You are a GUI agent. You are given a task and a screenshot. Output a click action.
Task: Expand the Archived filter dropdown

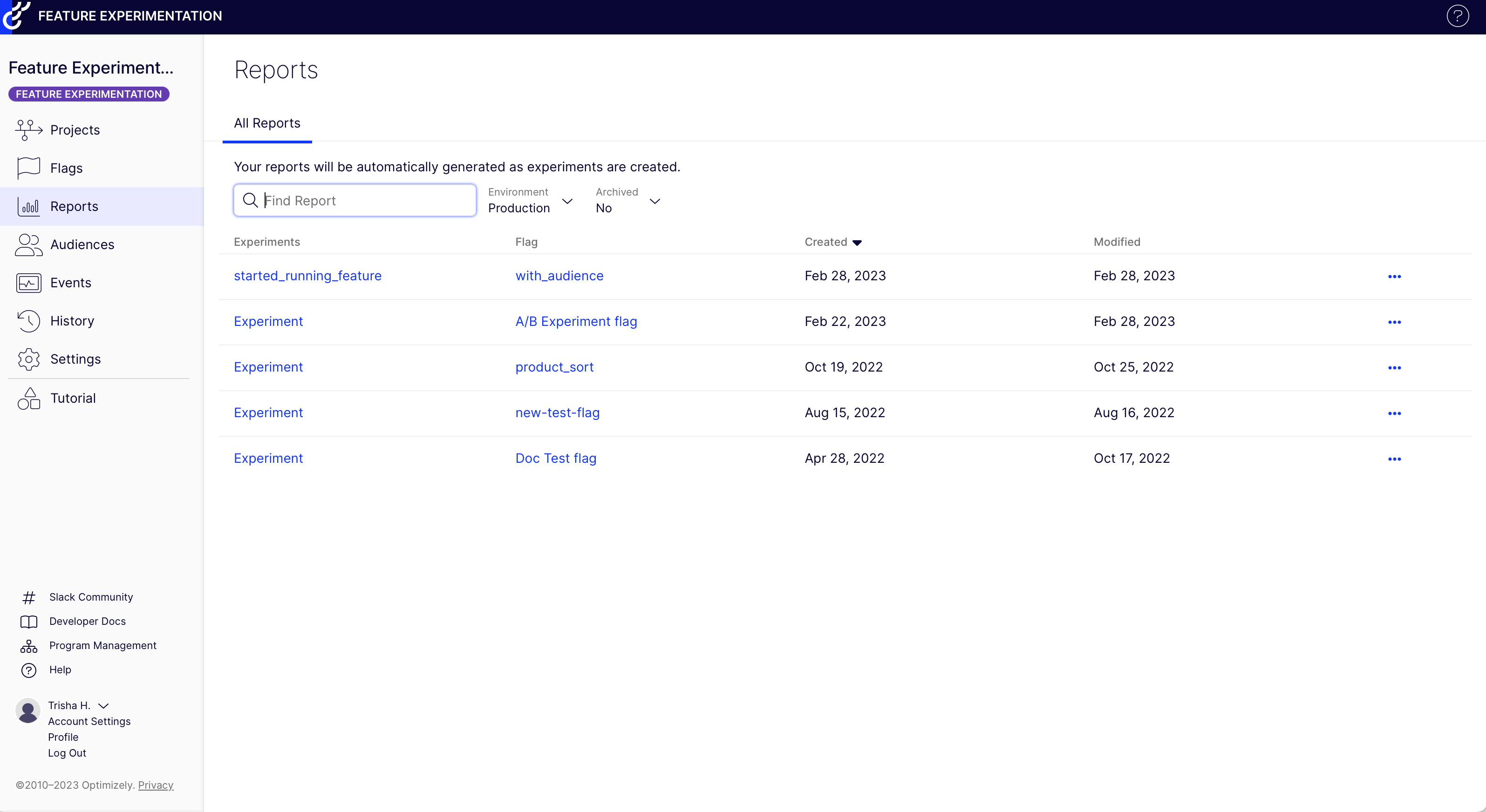[x=627, y=201]
